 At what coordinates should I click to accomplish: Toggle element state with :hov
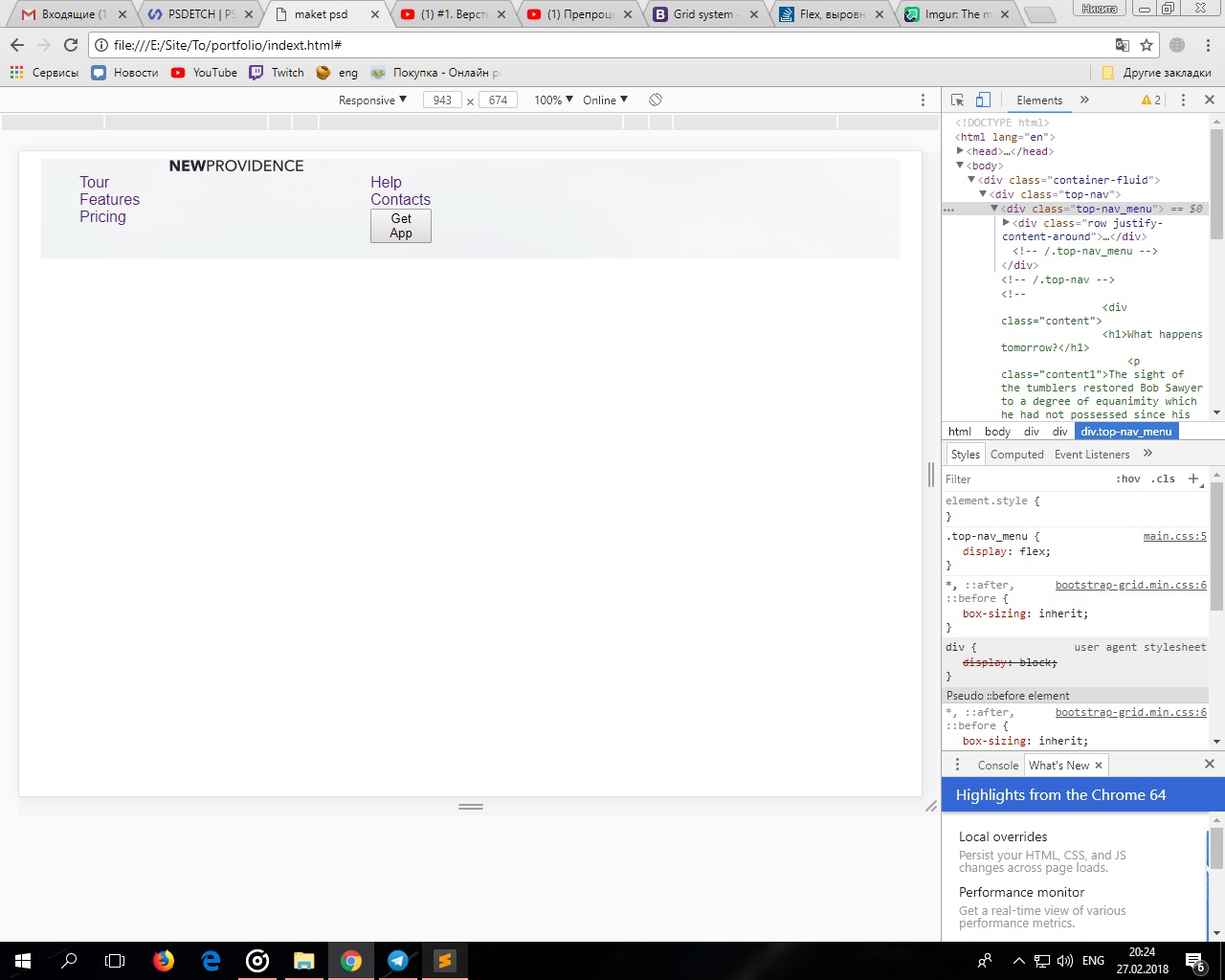[1128, 479]
